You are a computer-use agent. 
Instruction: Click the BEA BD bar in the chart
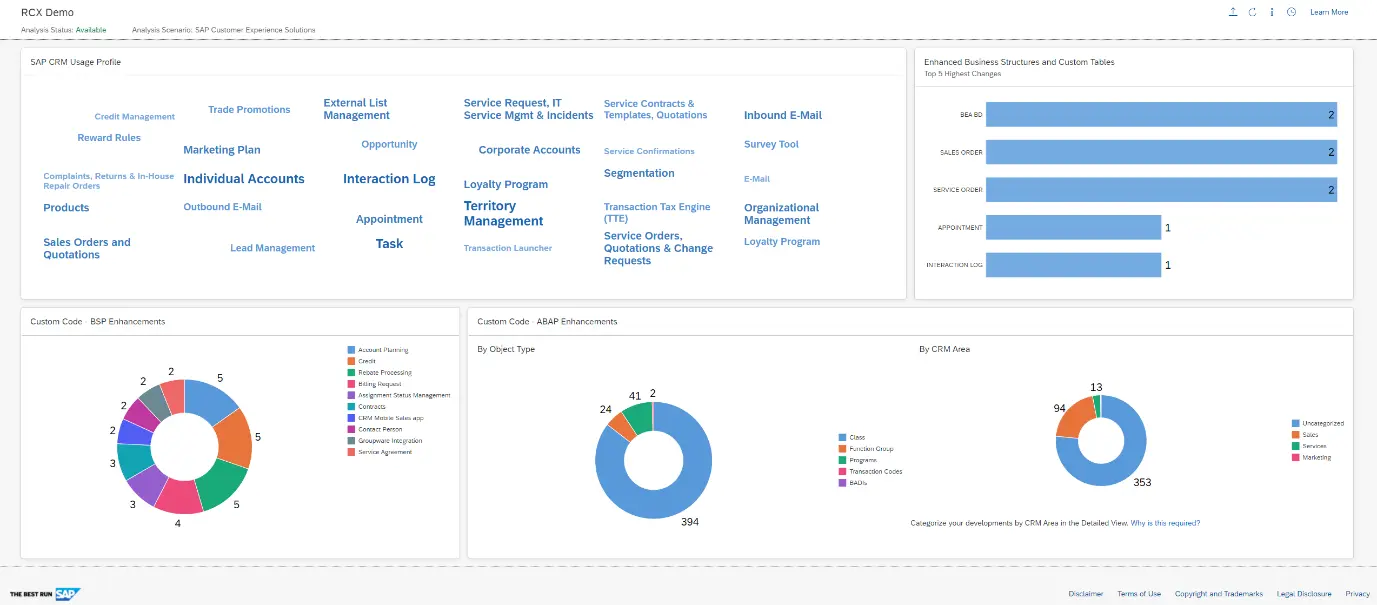click(1161, 115)
